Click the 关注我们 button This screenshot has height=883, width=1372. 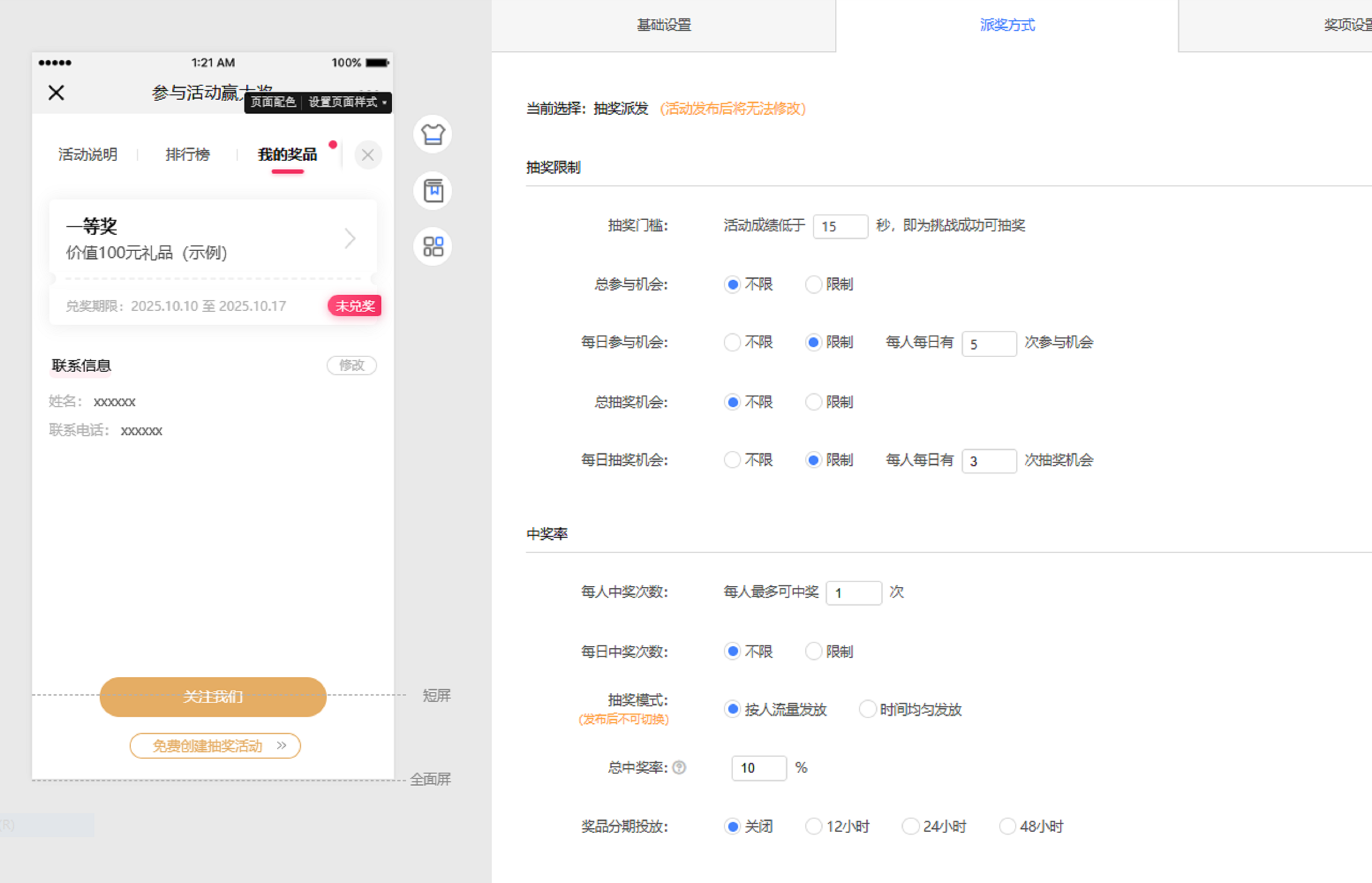tap(212, 697)
